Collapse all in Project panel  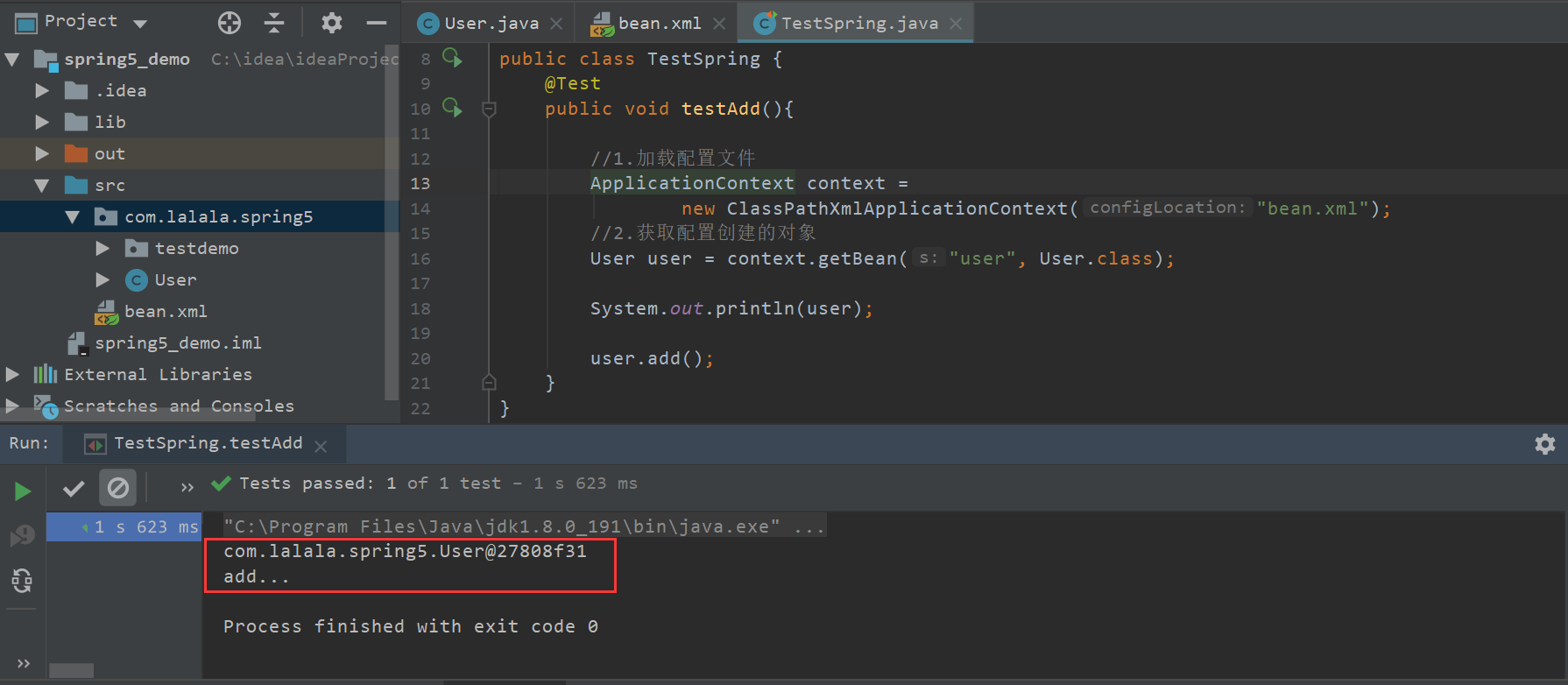point(274,23)
